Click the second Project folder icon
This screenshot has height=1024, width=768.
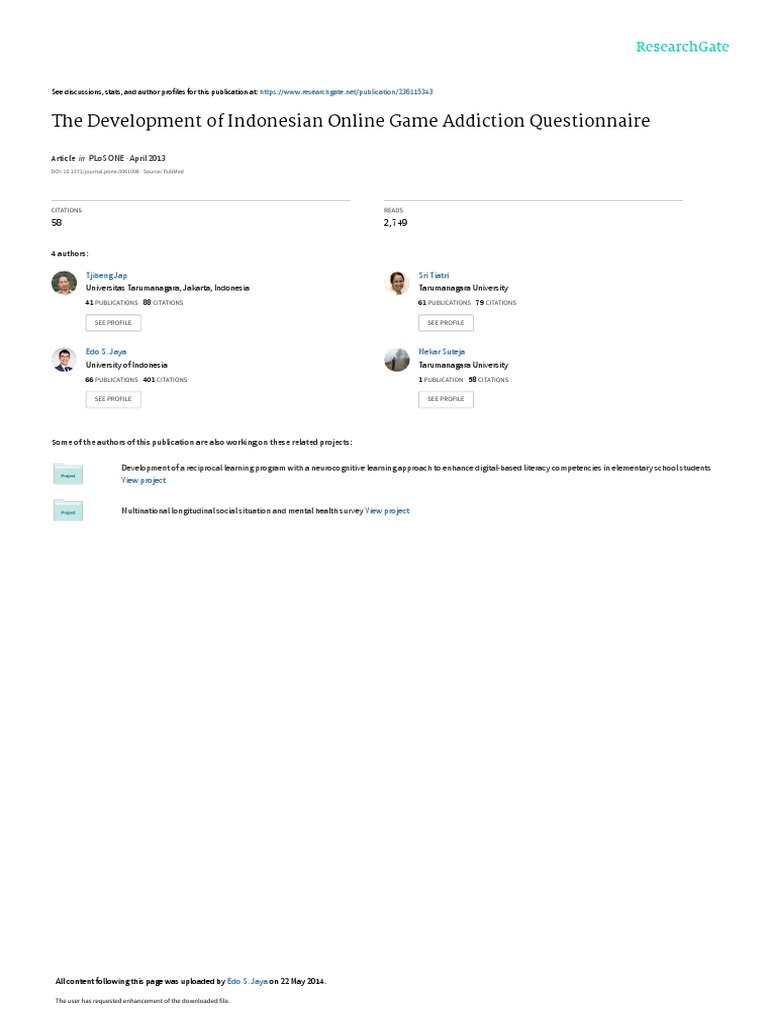[x=68, y=511]
